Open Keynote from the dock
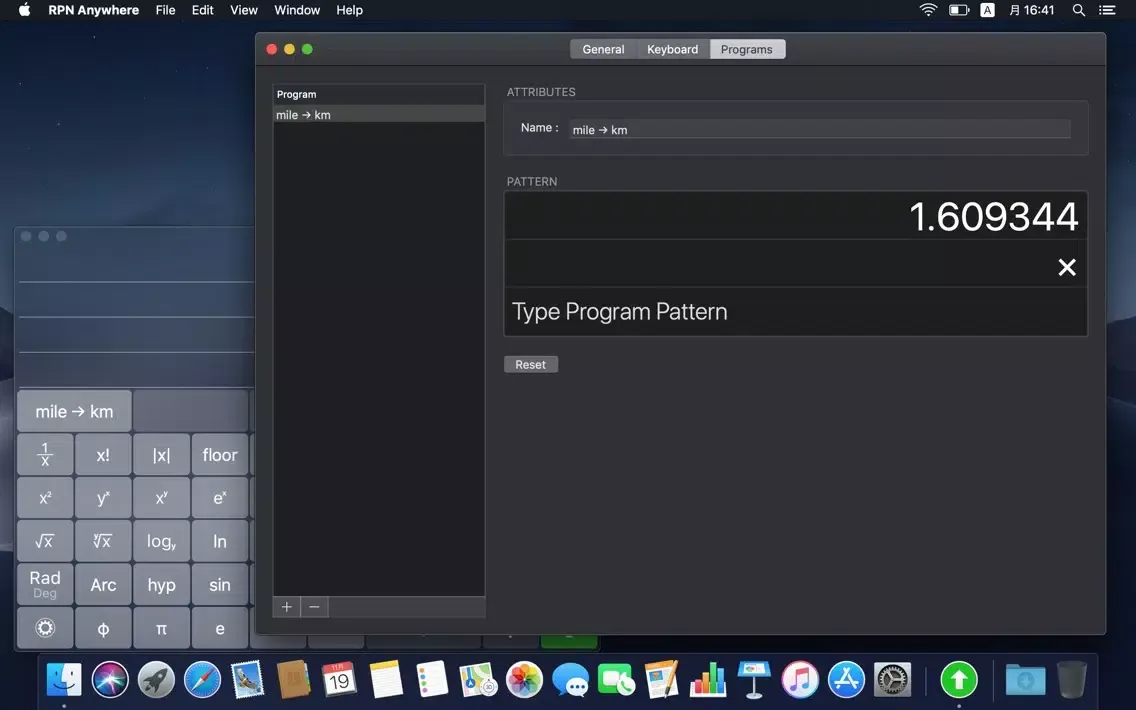 click(x=753, y=680)
